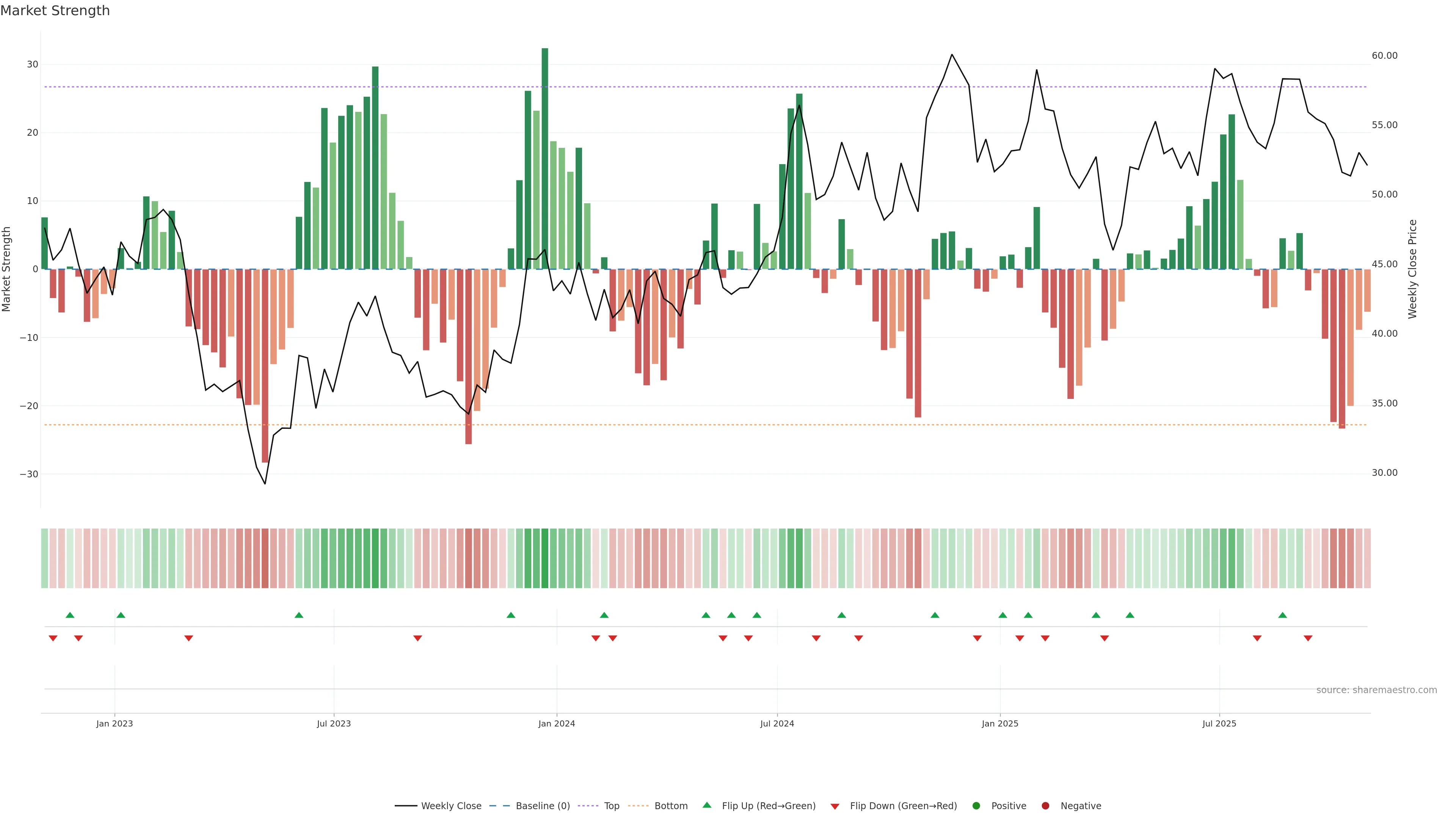Click Negative red circle legend icon

(1045, 806)
